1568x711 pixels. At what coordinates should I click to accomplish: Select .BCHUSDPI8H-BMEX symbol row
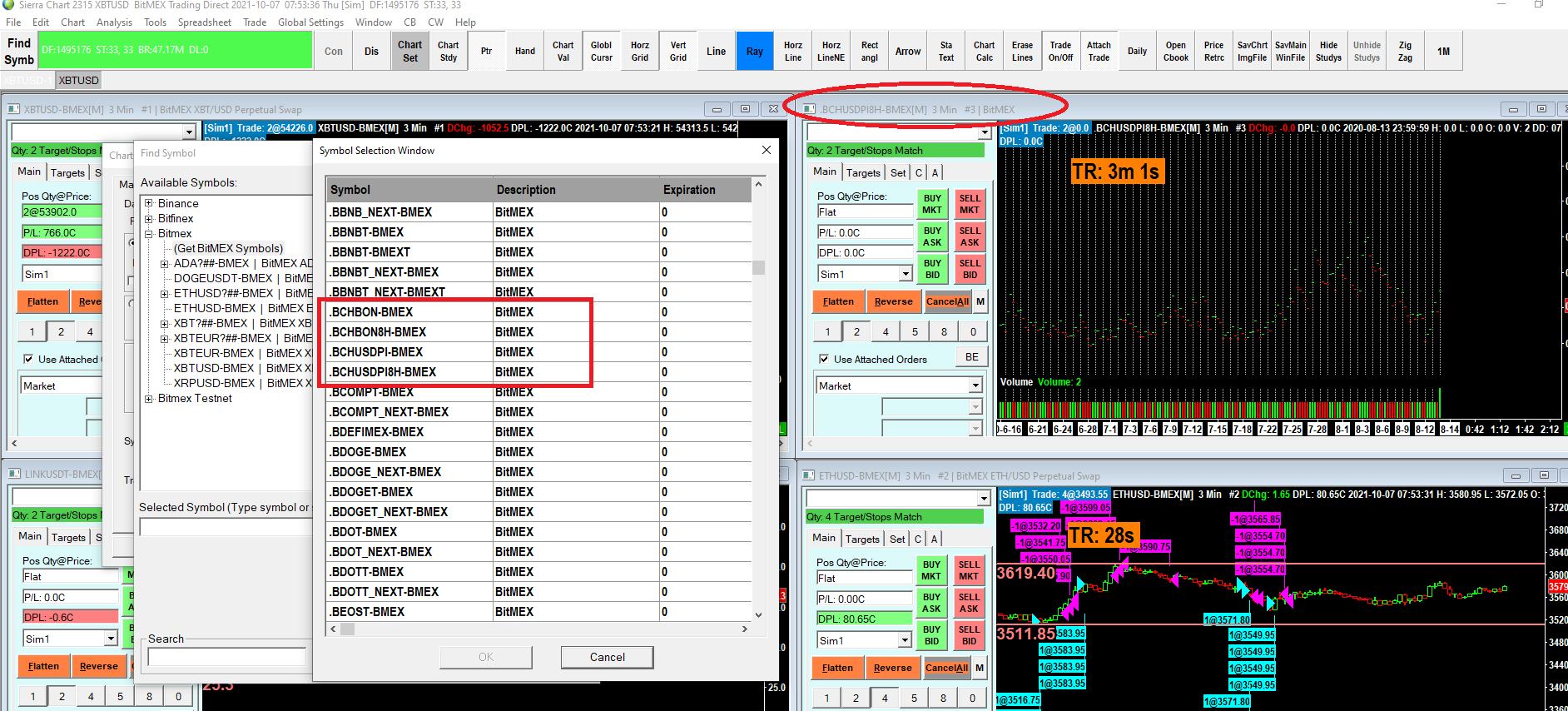tap(384, 372)
